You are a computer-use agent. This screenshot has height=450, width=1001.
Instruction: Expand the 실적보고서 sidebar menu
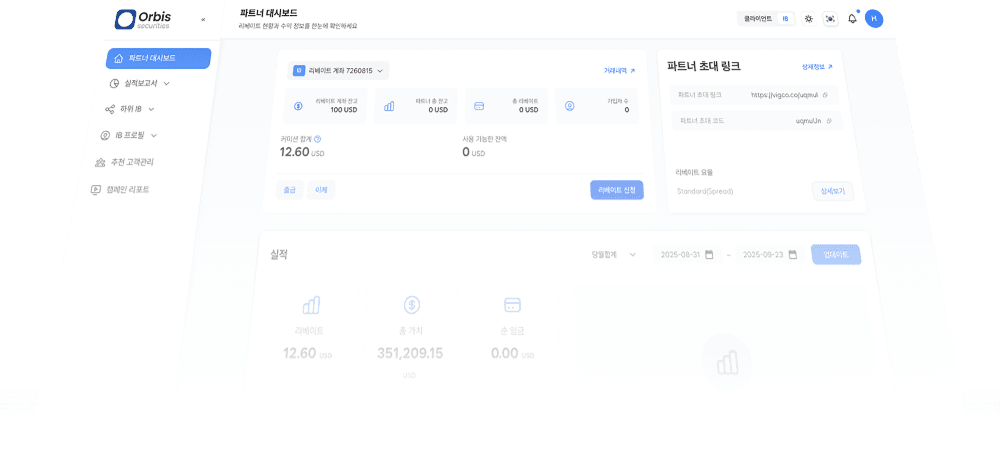(140, 83)
